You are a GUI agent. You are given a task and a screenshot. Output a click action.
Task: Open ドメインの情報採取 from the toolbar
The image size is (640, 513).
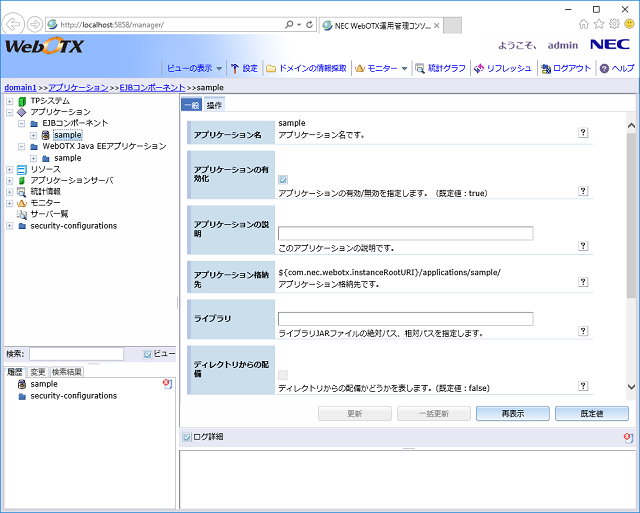click(x=271, y=68)
